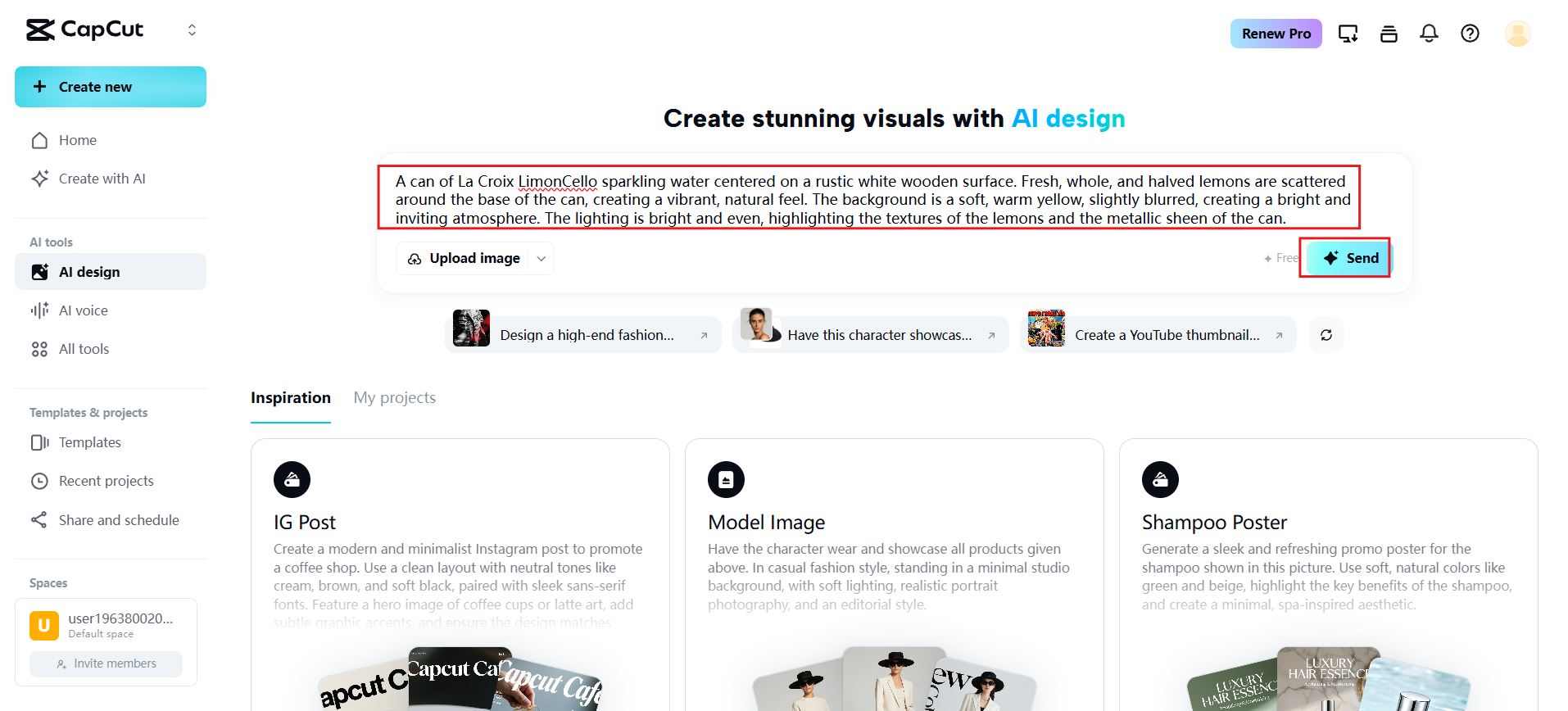
Task: Choose the YouTube thumbnail suggestion chip
Action: [1158, 335]
